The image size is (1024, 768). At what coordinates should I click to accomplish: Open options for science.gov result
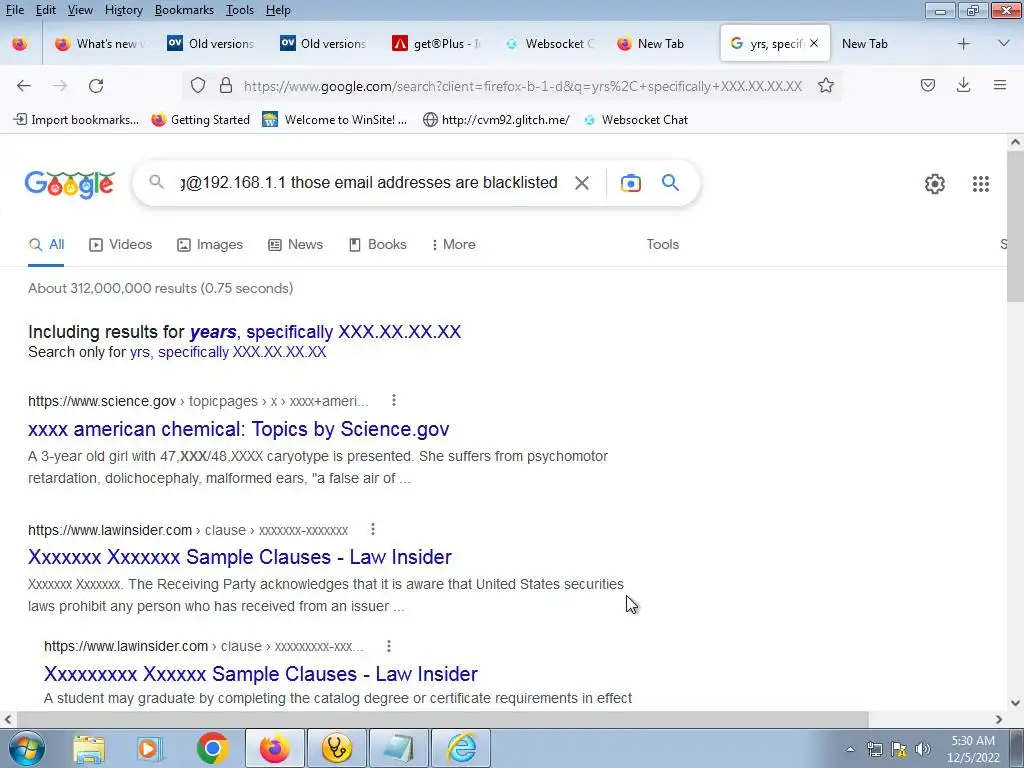tap(394, 400)
